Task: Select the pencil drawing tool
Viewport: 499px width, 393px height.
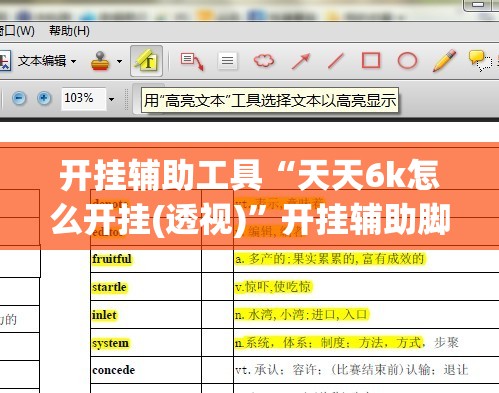Action: pyautogui.click(x=445, y=60)
